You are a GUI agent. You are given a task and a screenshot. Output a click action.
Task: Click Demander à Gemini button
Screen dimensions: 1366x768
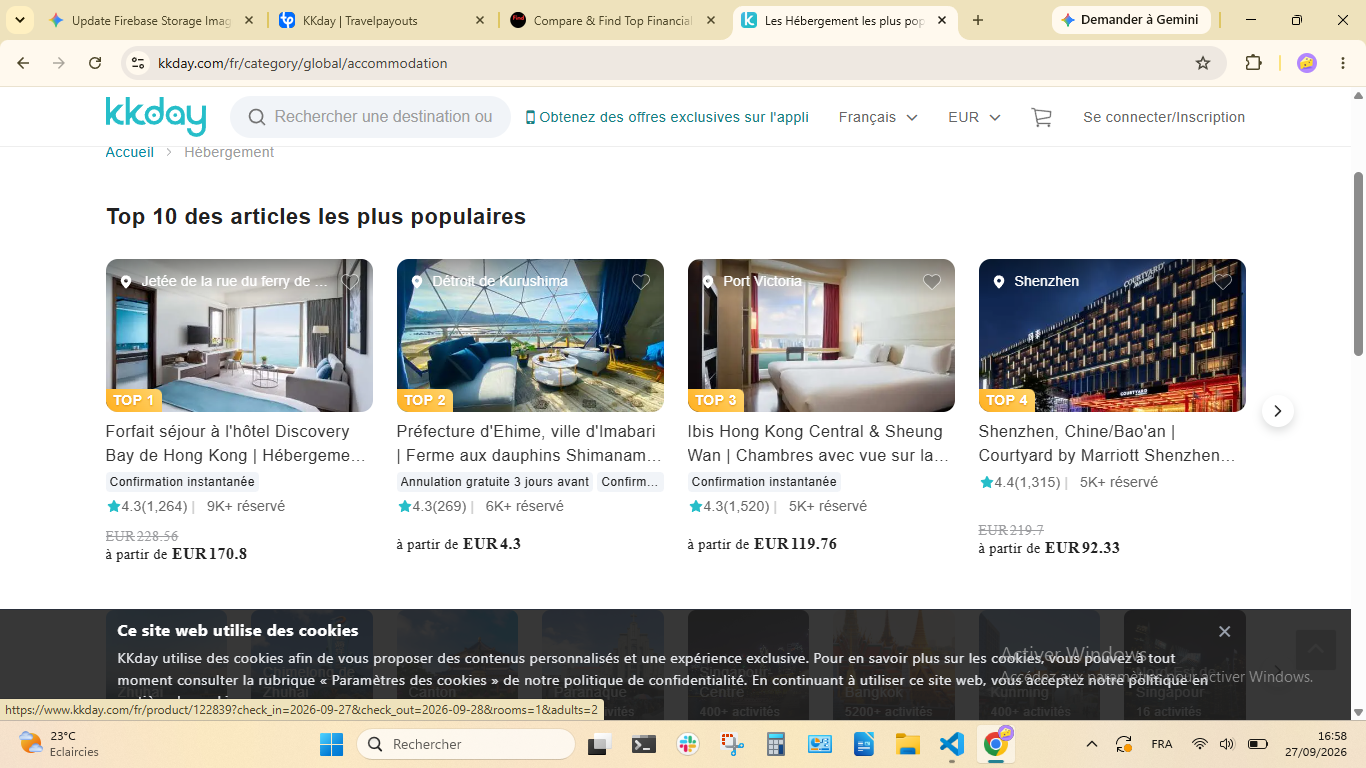click(x=1131, y=20)
